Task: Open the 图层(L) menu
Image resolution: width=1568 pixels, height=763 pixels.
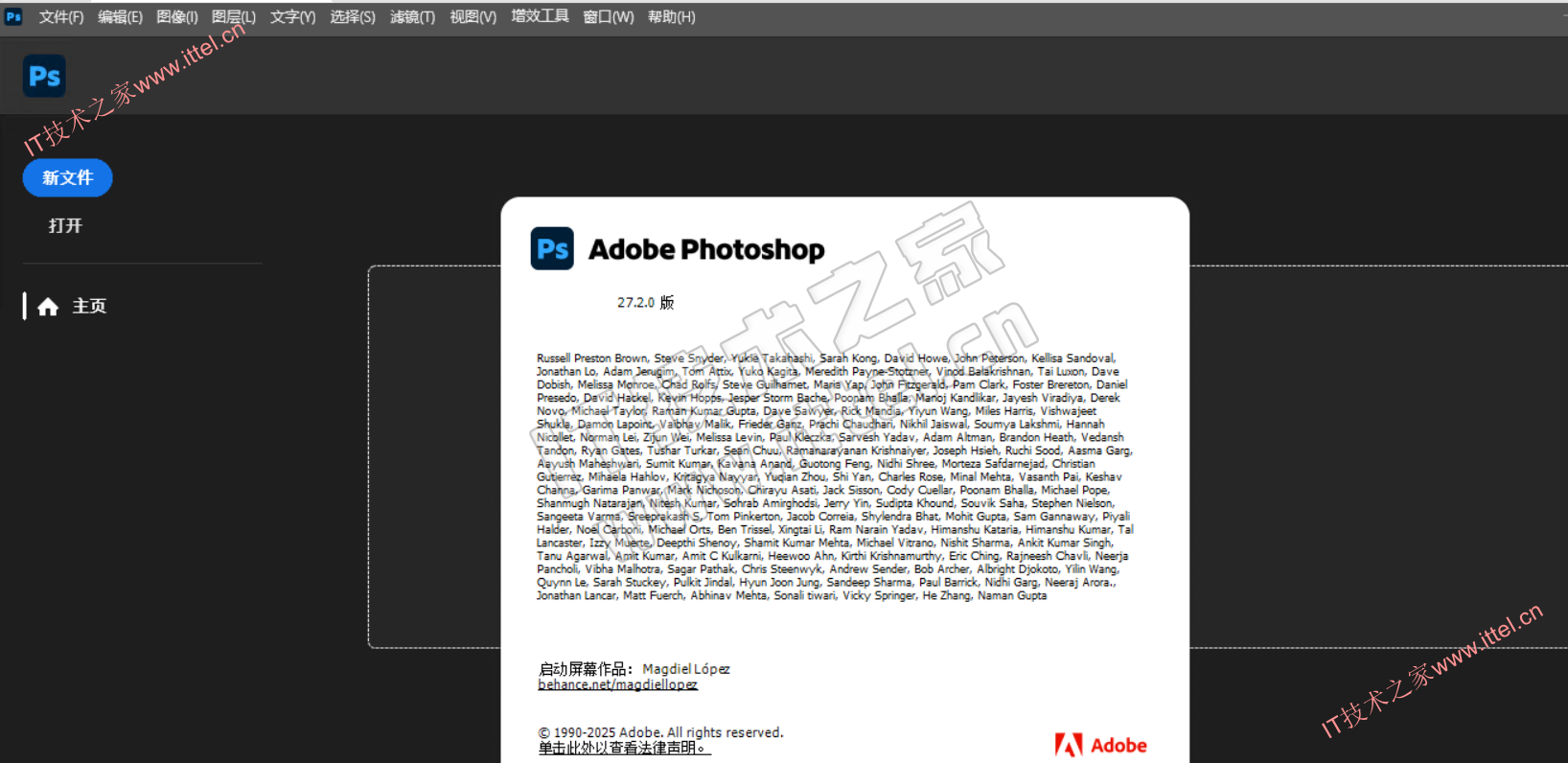Action: (234, 17)
